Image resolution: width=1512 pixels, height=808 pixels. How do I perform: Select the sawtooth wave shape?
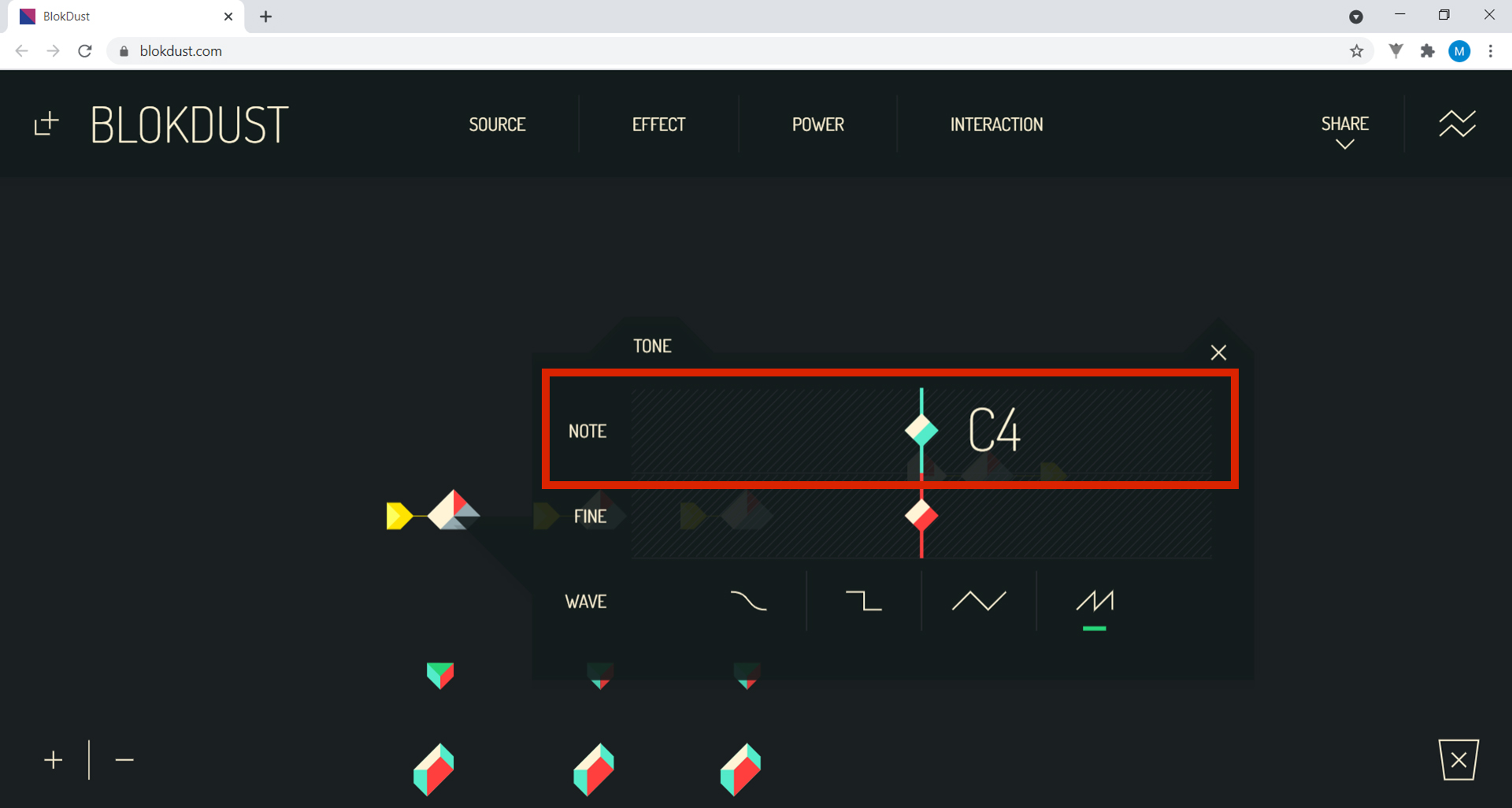[1095, 602]
